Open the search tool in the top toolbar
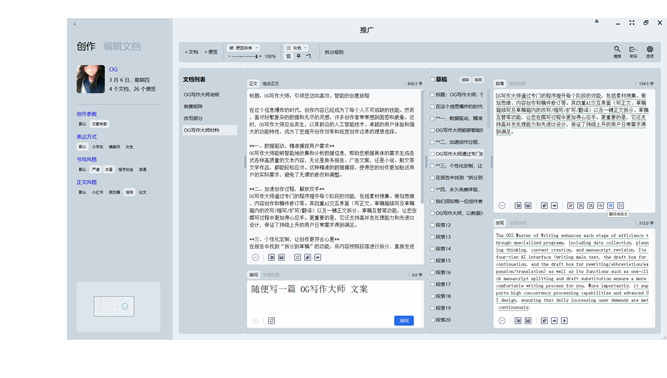667x378 pixels. coord(617,51)
